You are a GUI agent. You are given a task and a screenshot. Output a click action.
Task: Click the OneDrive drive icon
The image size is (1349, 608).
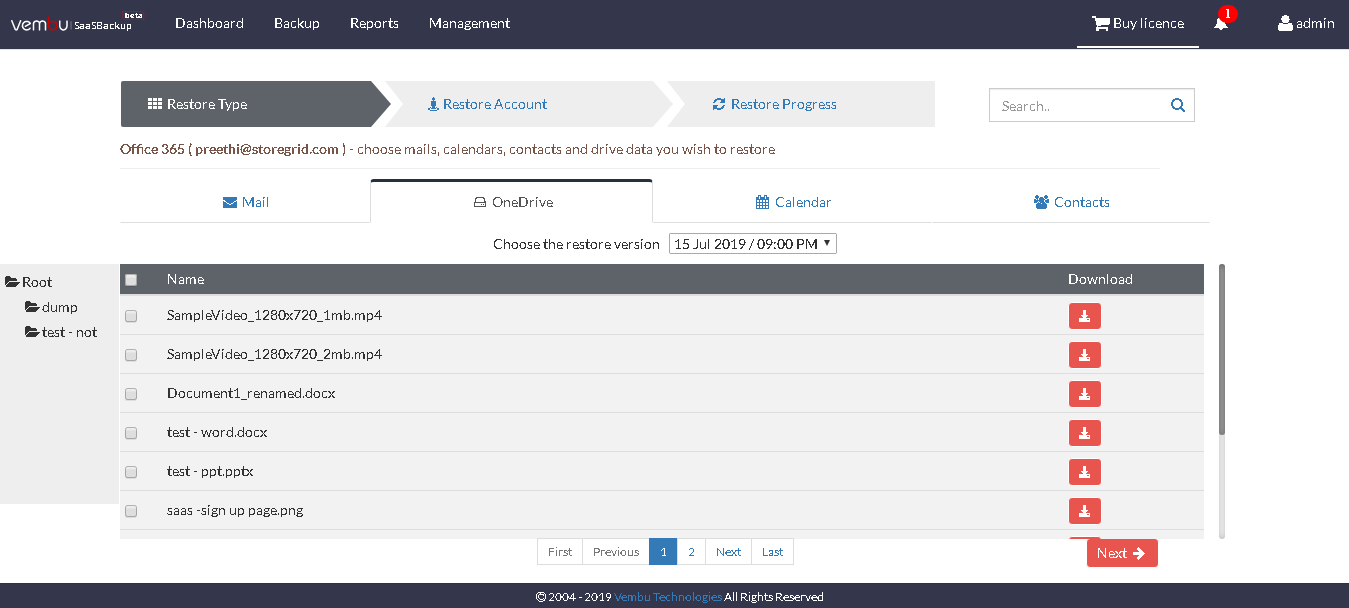click(480, 202)
